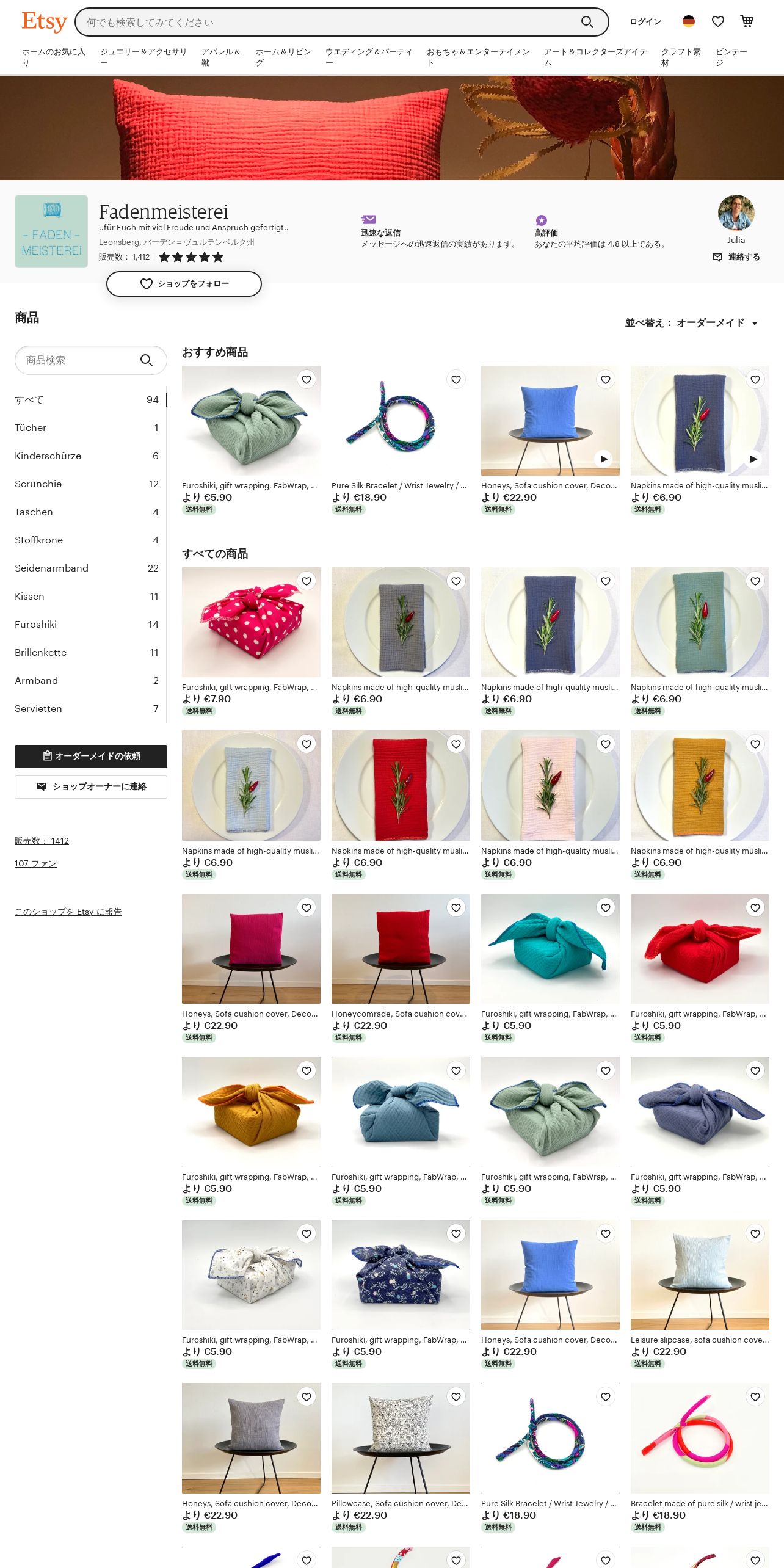
Task: Click the Etsy logo
Action: [44, 22]
